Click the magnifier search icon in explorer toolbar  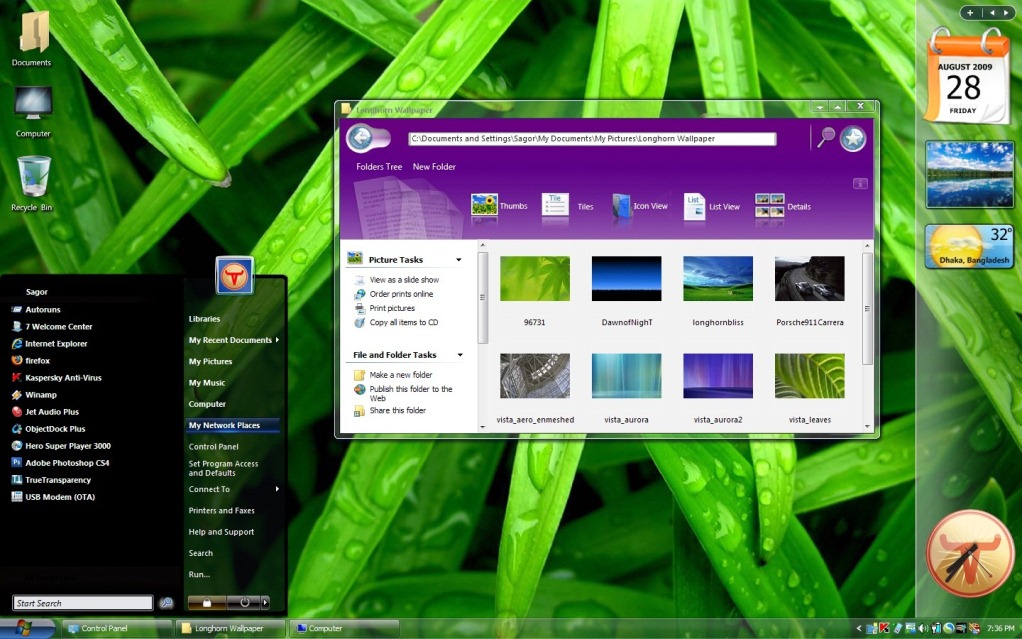click(826, 138)
